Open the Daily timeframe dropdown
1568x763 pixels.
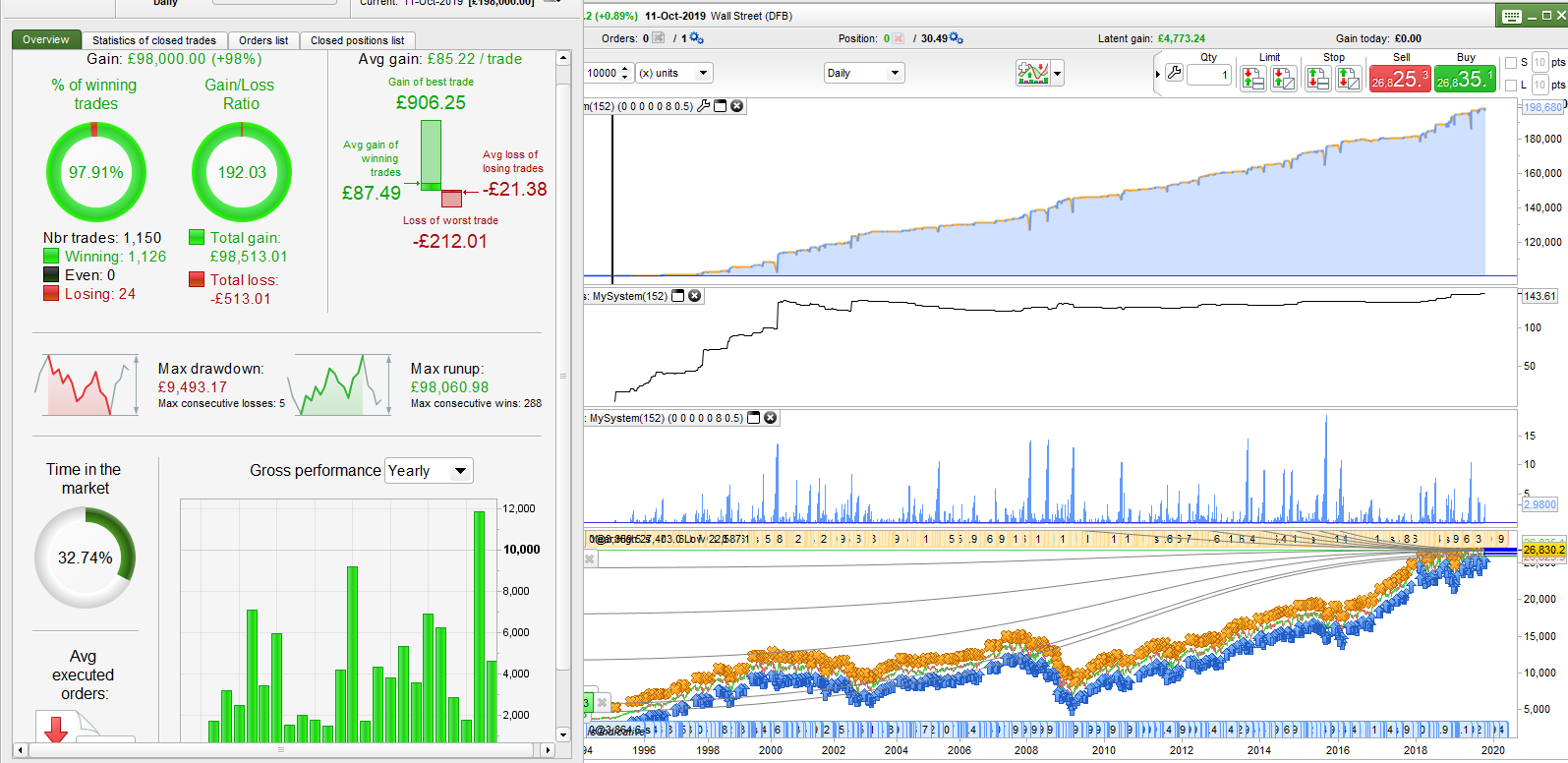pos(864,73)
